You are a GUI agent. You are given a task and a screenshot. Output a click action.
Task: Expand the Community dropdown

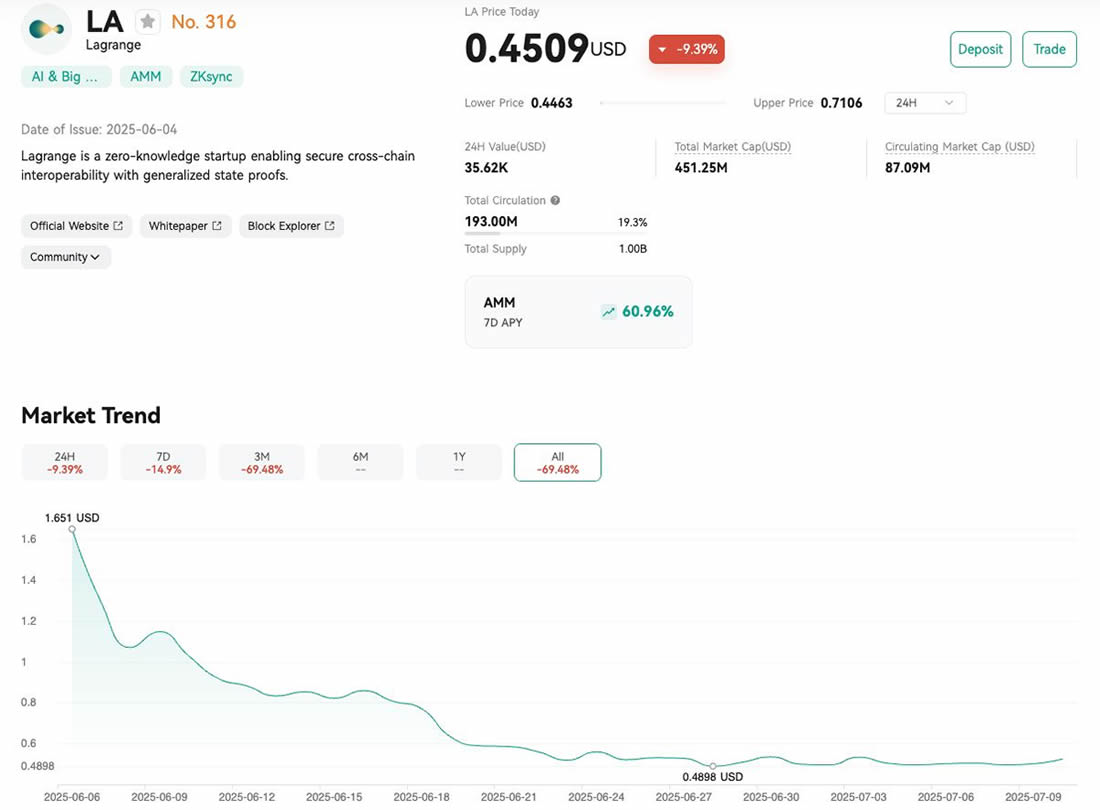coord(66,257)
